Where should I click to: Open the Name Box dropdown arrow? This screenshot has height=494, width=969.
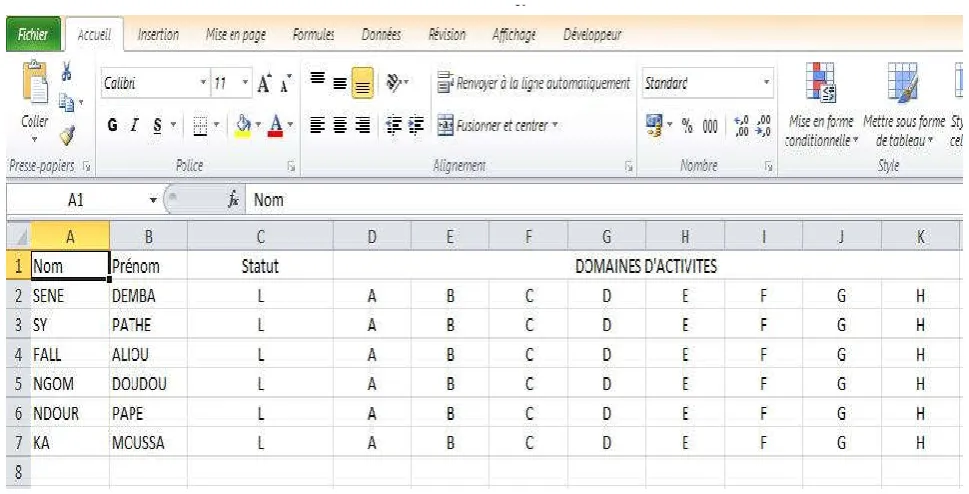(153, 200)
